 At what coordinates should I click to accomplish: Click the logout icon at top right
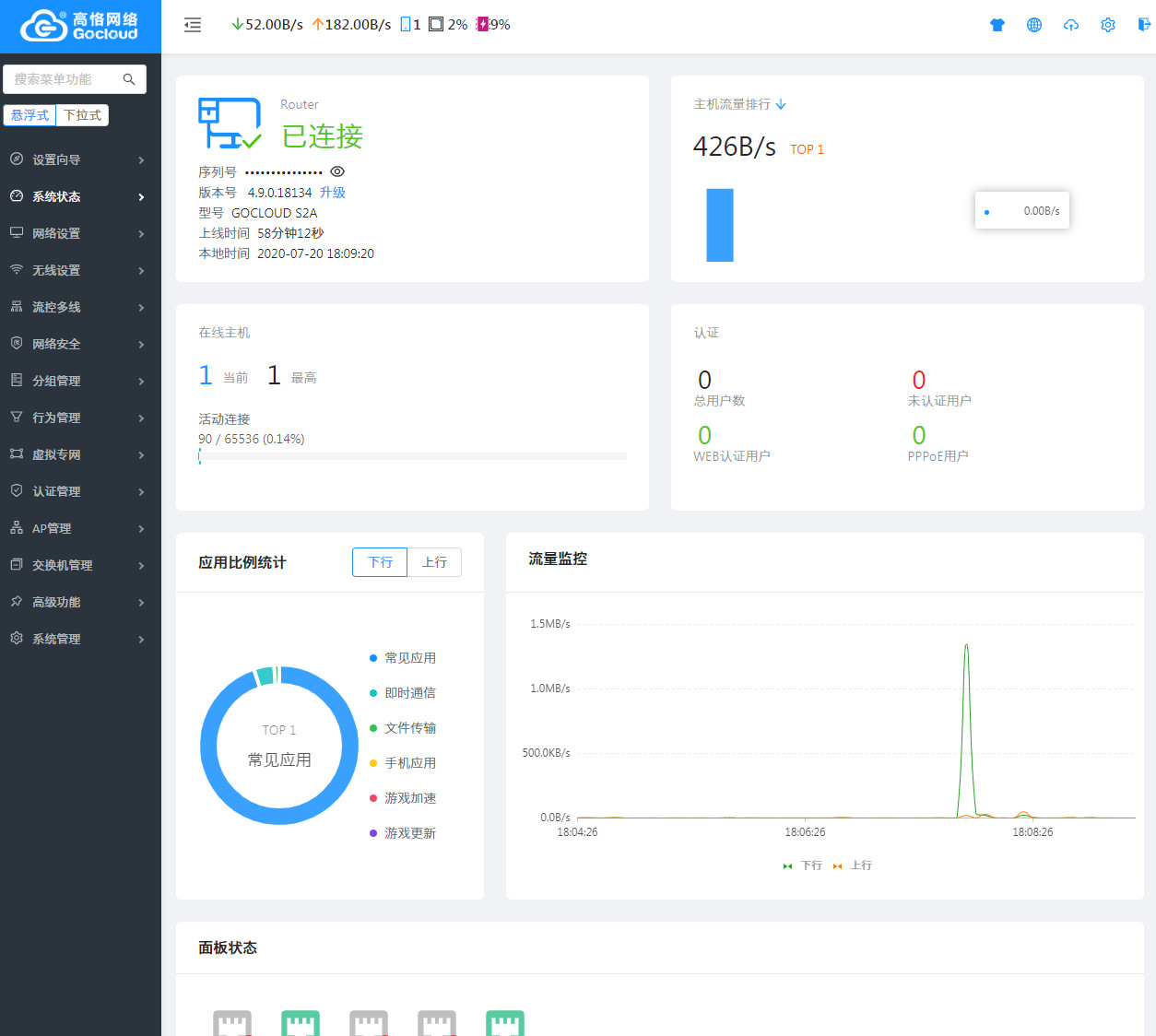1144,25
